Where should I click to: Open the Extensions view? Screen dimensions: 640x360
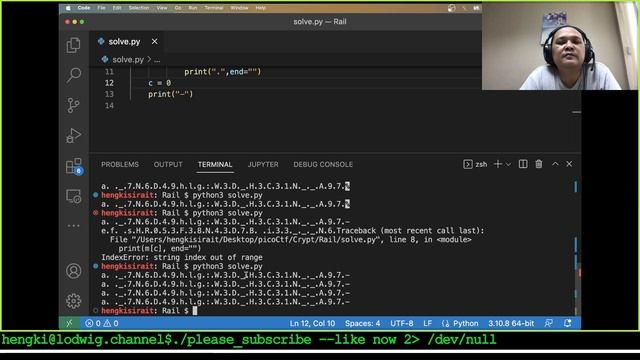73,166
